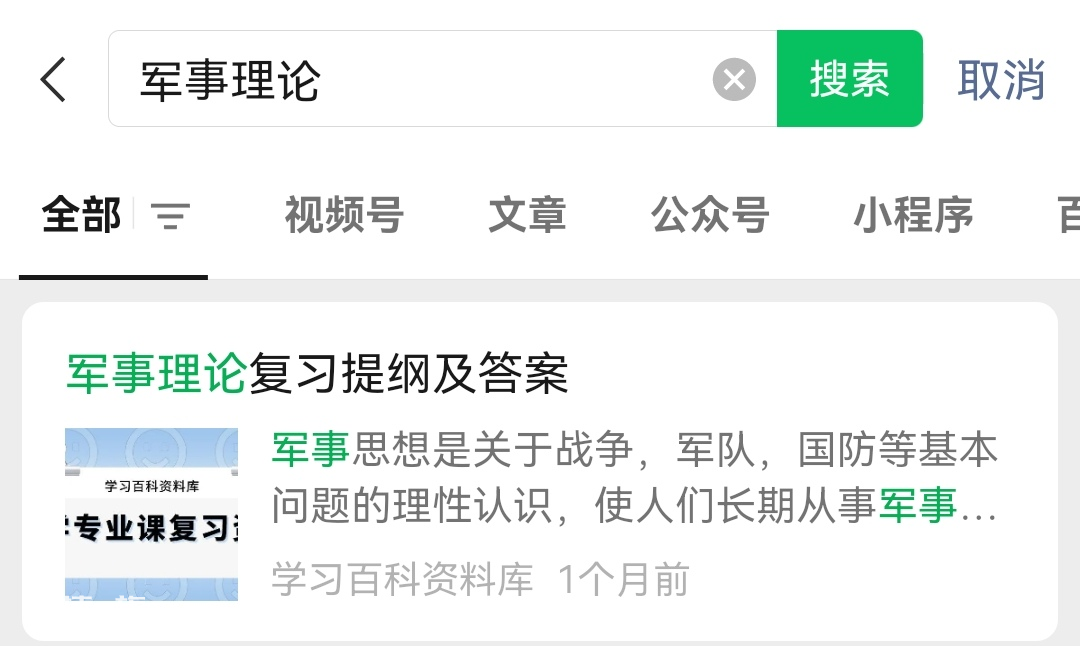Cancel the search with 取消
Image resolution: width=1080 pixels, height=646 pixels.
pyautogui.click(x=1001, y=80)
